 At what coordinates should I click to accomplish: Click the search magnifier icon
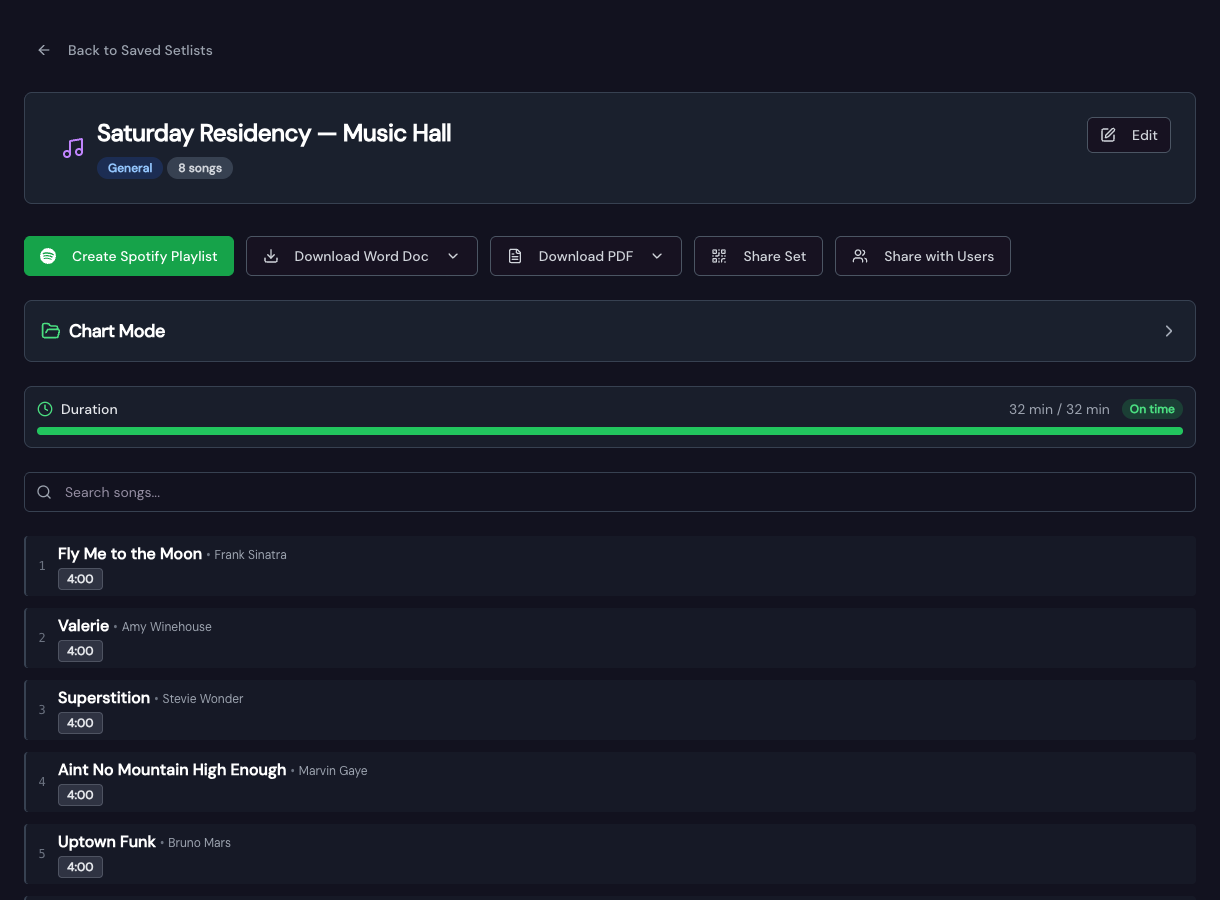tap(44, 492)
